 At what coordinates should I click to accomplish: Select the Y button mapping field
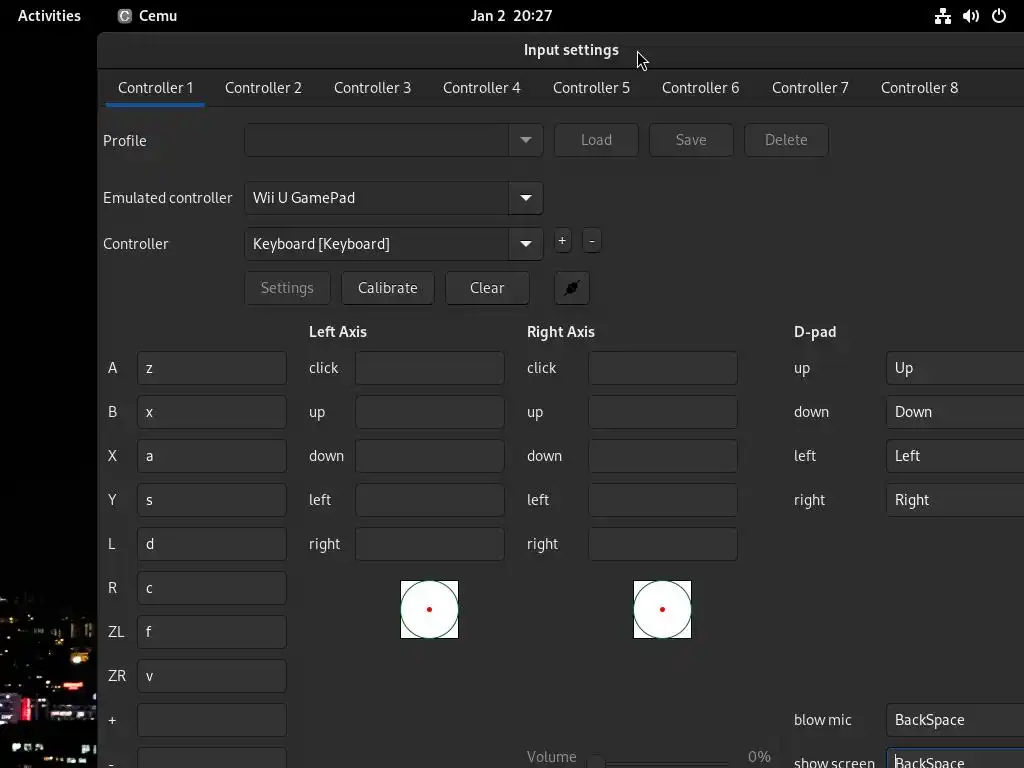212,500
